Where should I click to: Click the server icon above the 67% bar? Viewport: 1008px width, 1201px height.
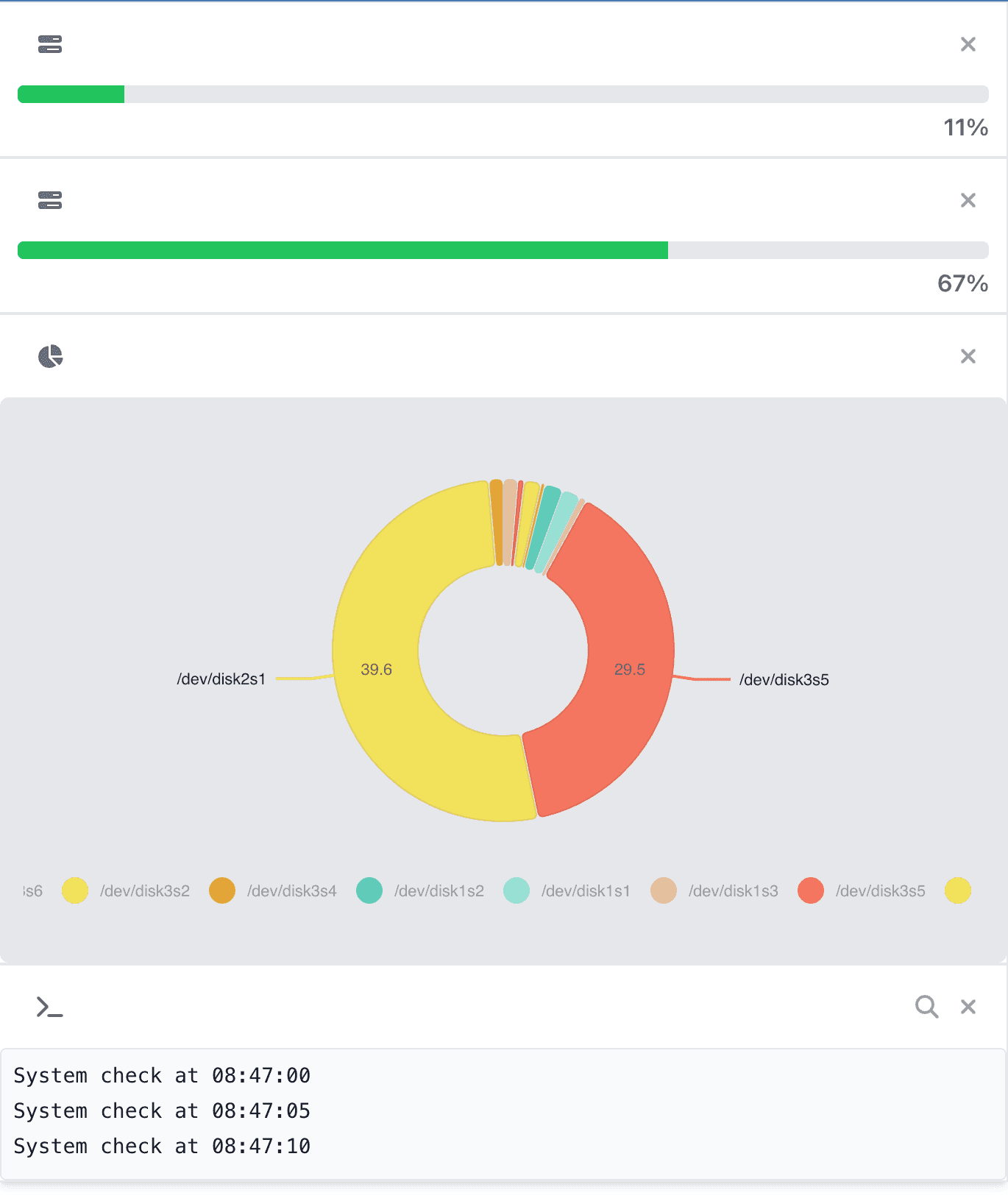click(50, 200)
